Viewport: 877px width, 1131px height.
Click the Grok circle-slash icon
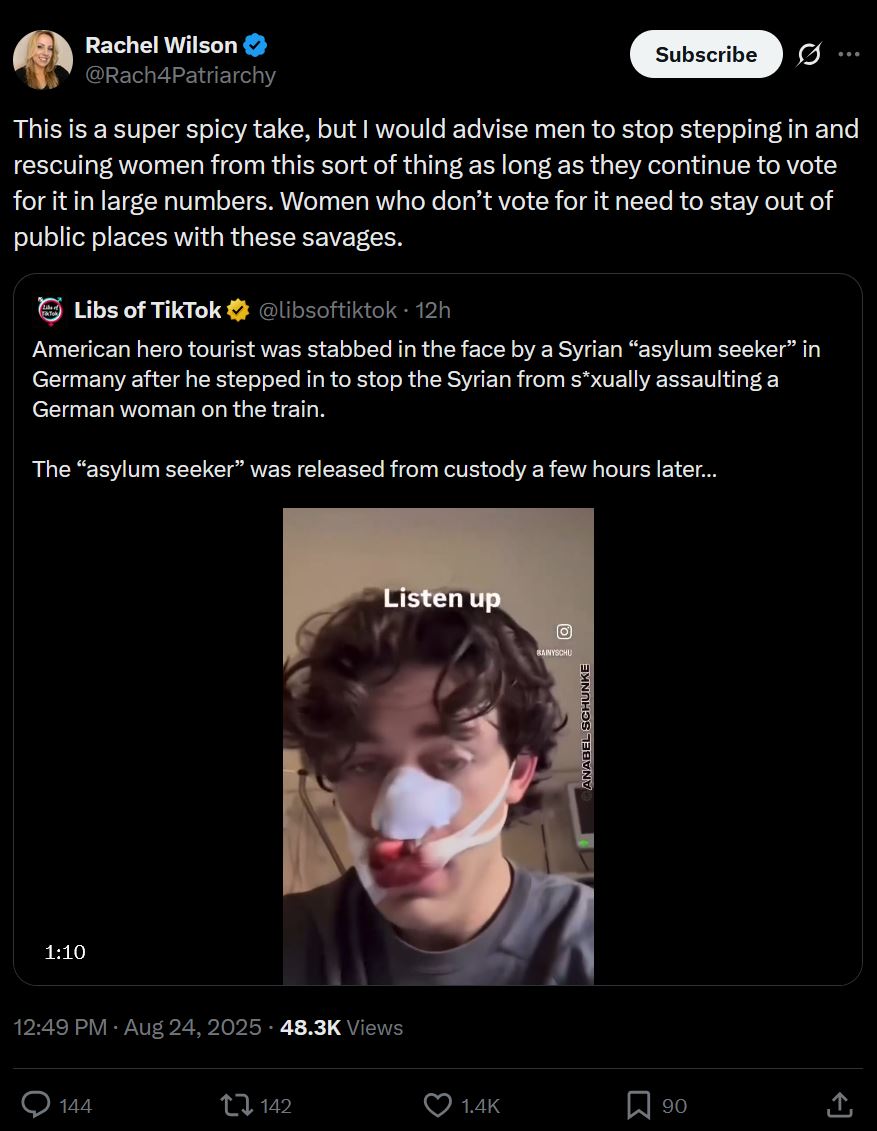point(808,55)
